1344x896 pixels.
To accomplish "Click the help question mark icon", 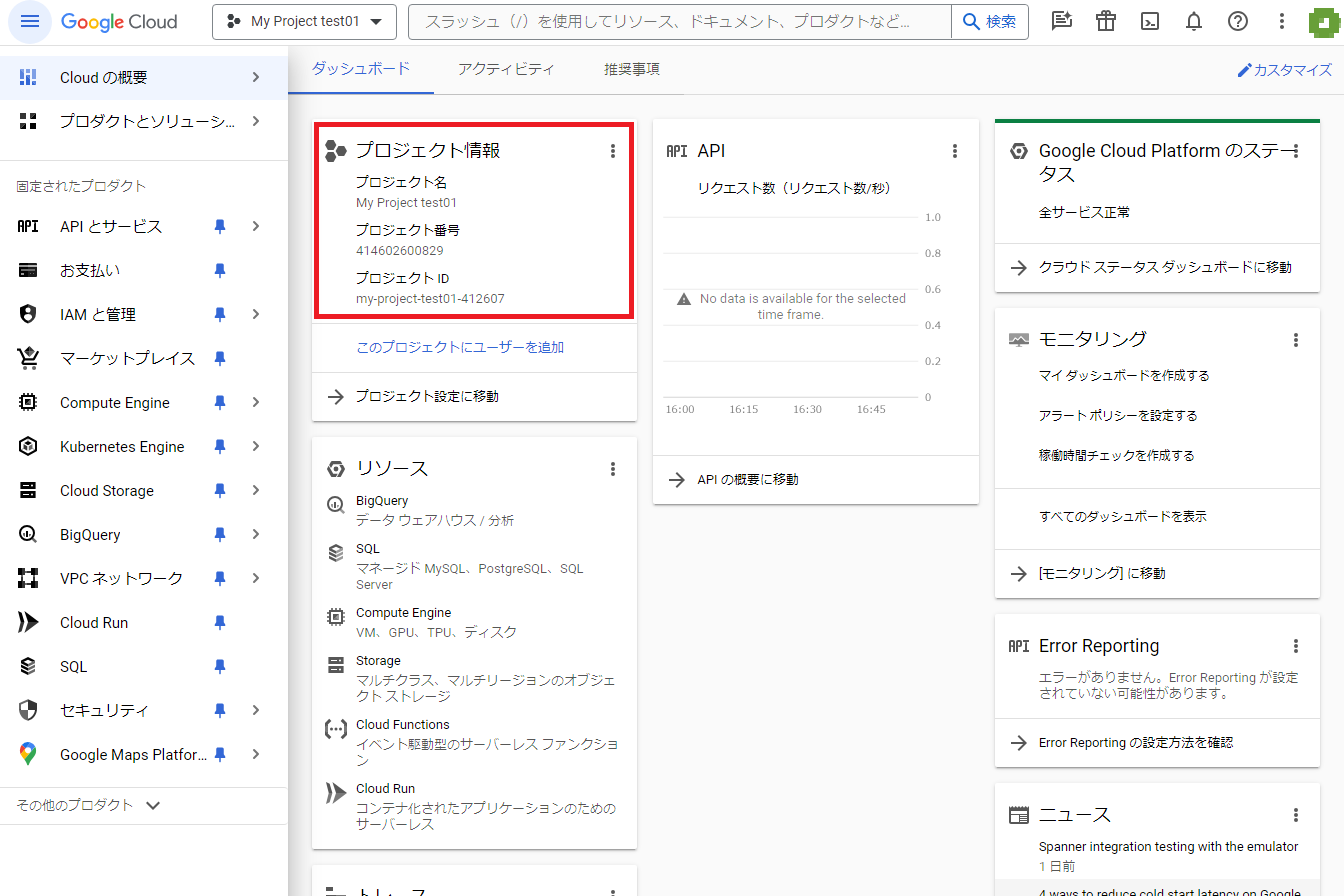I will pos(1237,22).
